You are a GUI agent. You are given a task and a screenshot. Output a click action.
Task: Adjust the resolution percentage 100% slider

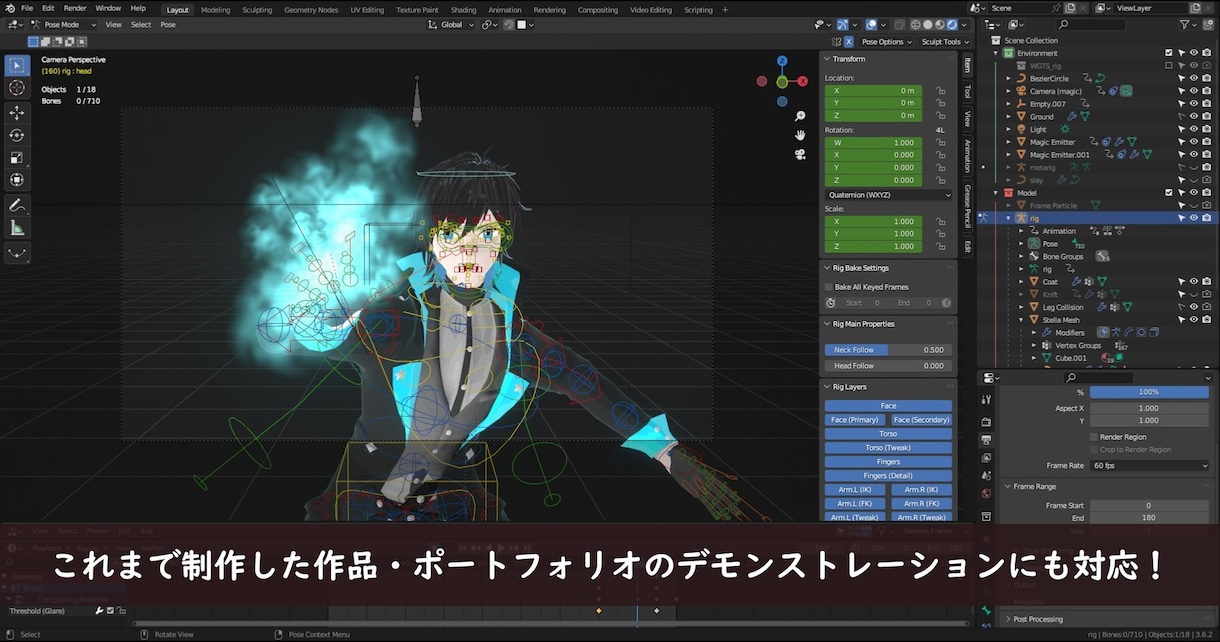pos(1149,392)
